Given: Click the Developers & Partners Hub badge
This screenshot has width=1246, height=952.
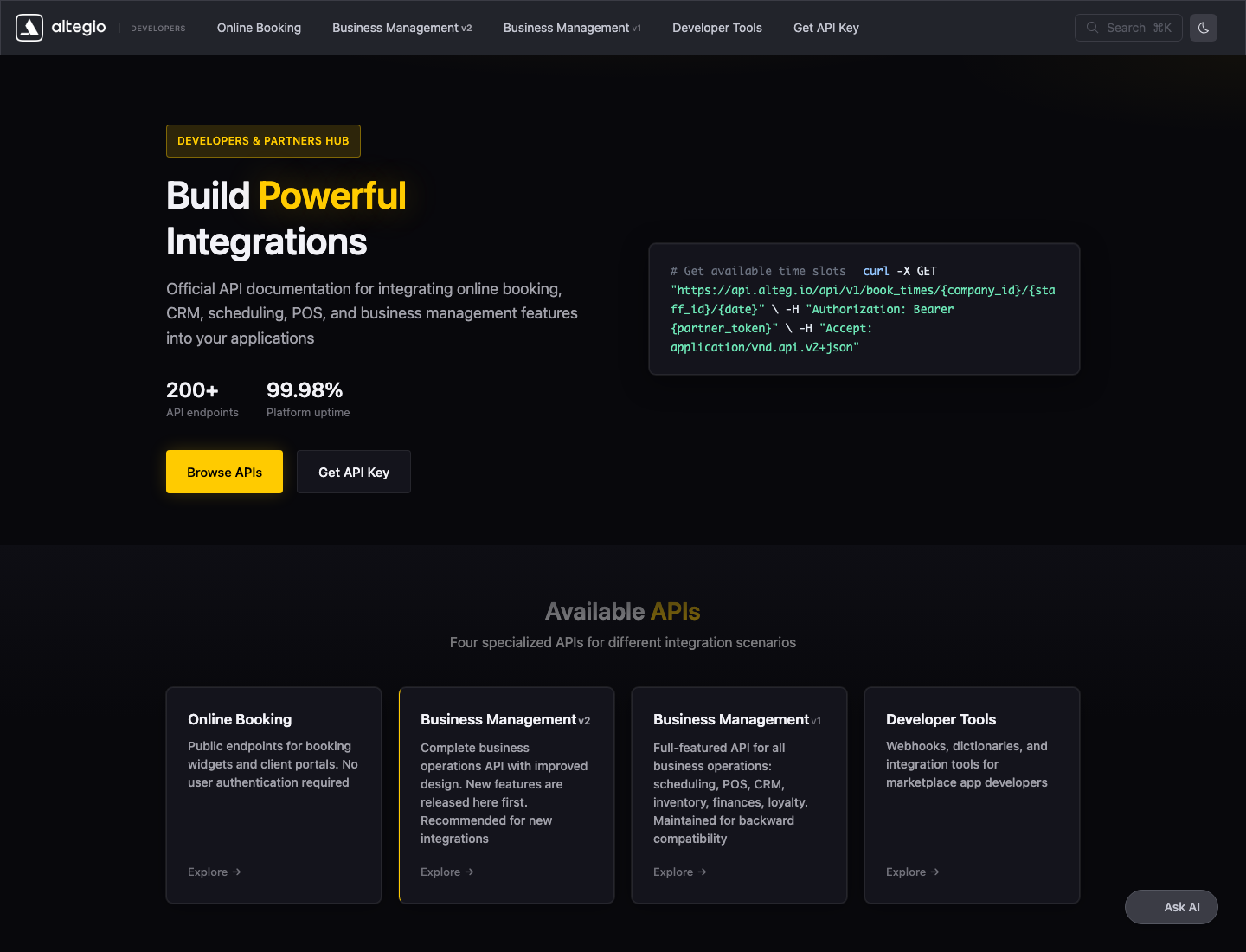Looking at the screenshot, I should pos(263,141).
